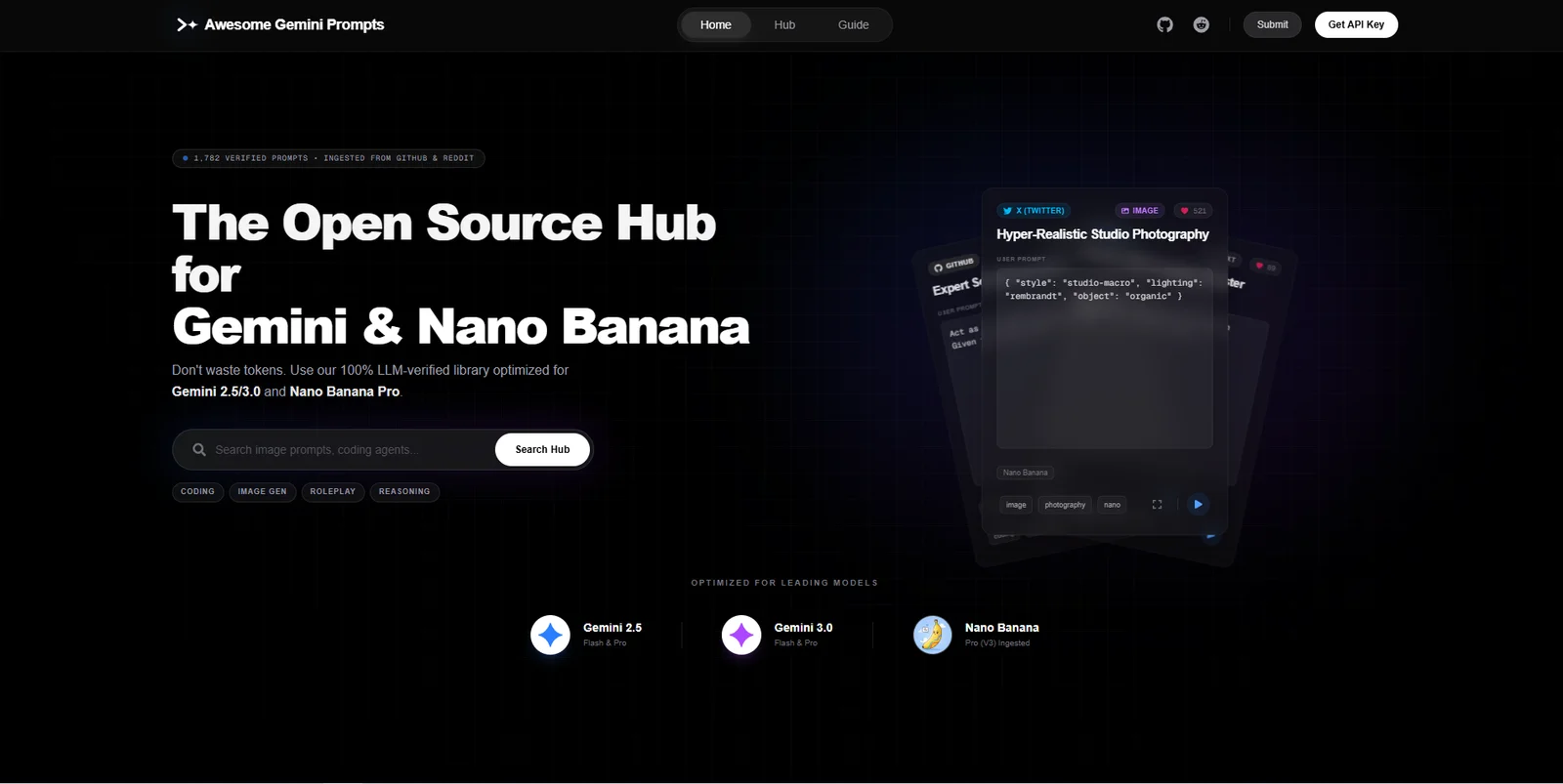This screenshot has width=1563, height=784.
Task: Select the IMAGE GEN category chip
Action: point(263,492)
